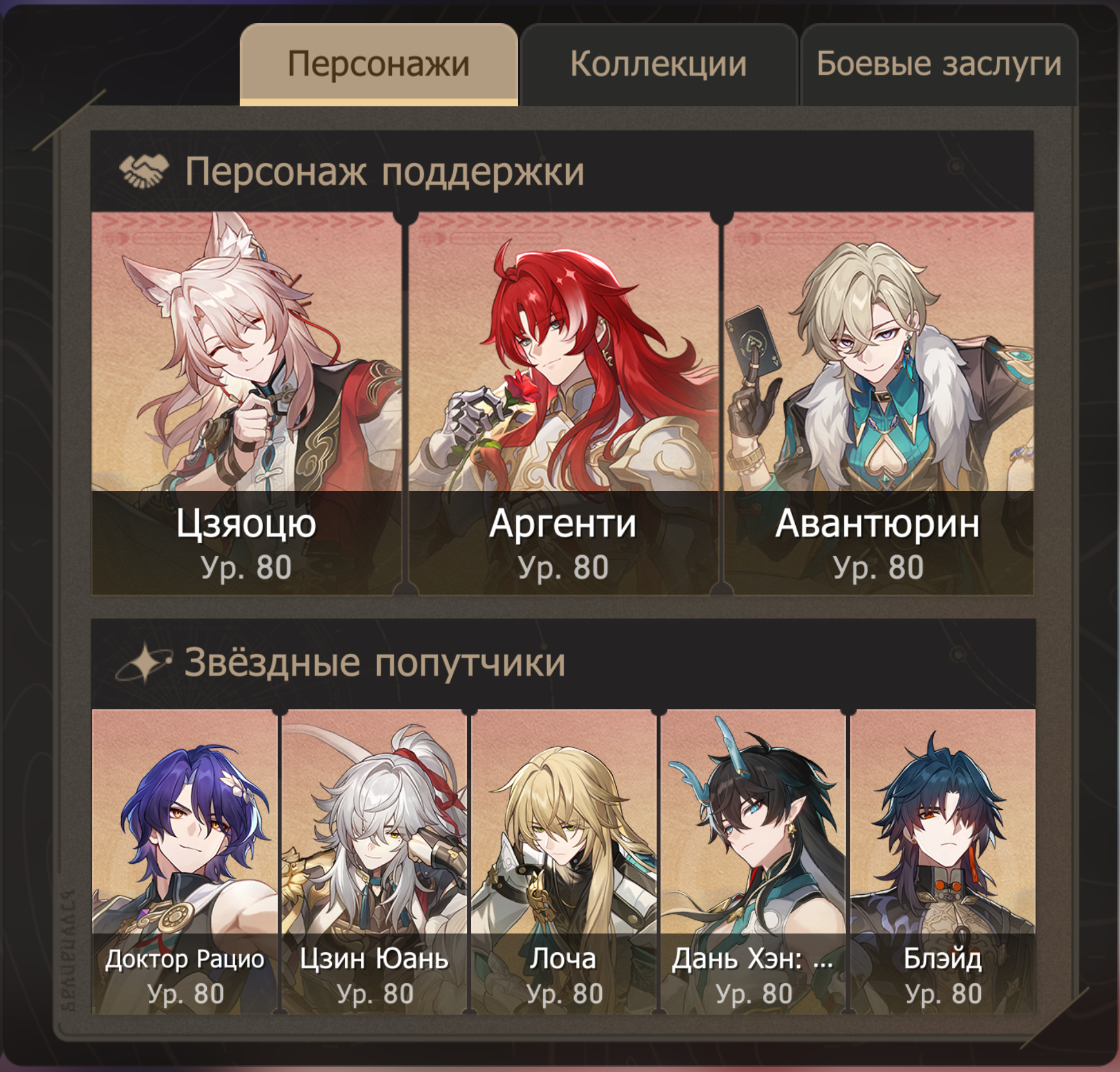Image resolution: width=1120 pixels, height=1072 pixels.
Task: Open Цзин Юань character portrait
Action: point(374,861)
